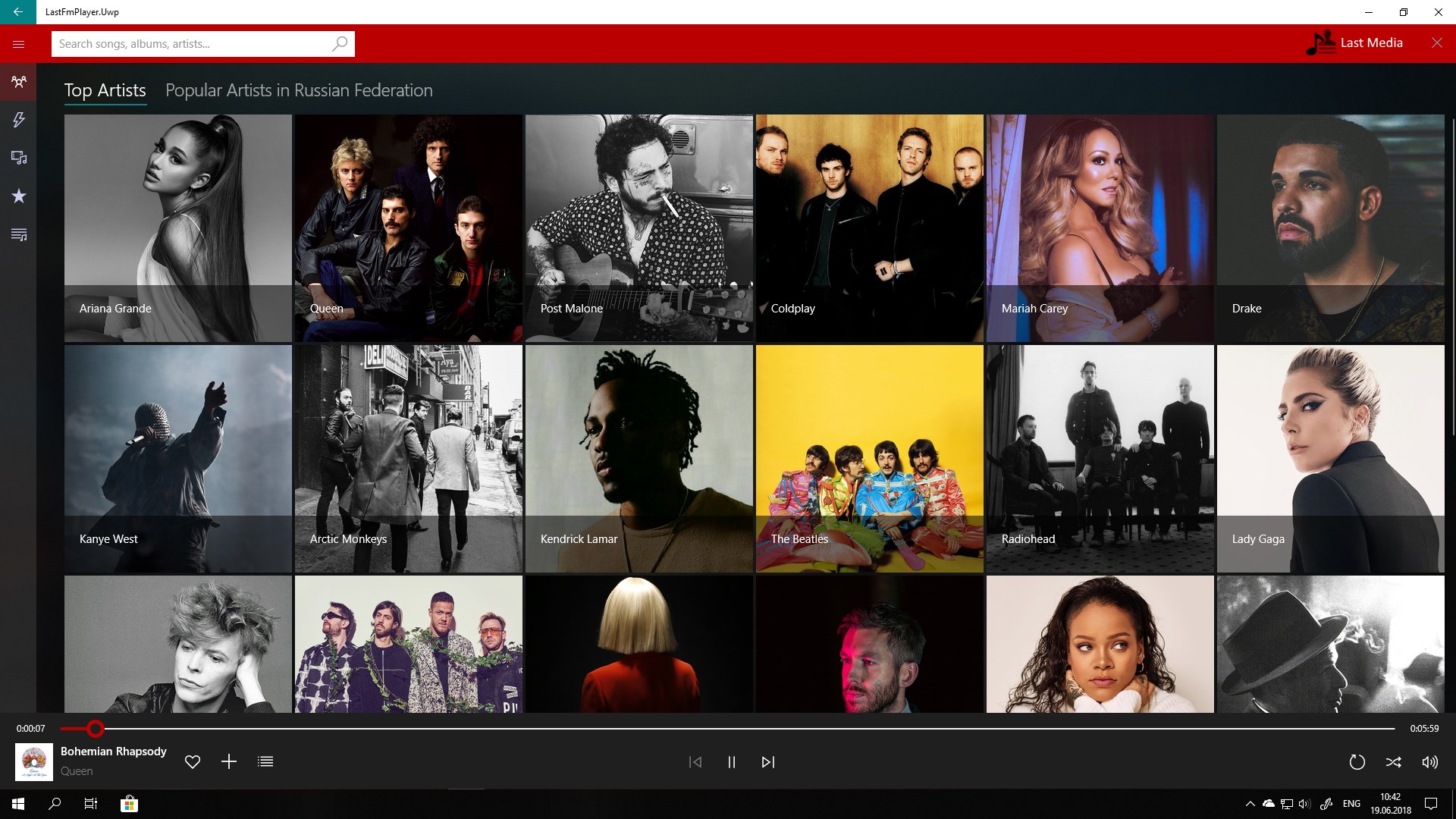Open the hamburger navigation menu
The image size is (1456, 819).
[18, 44]
